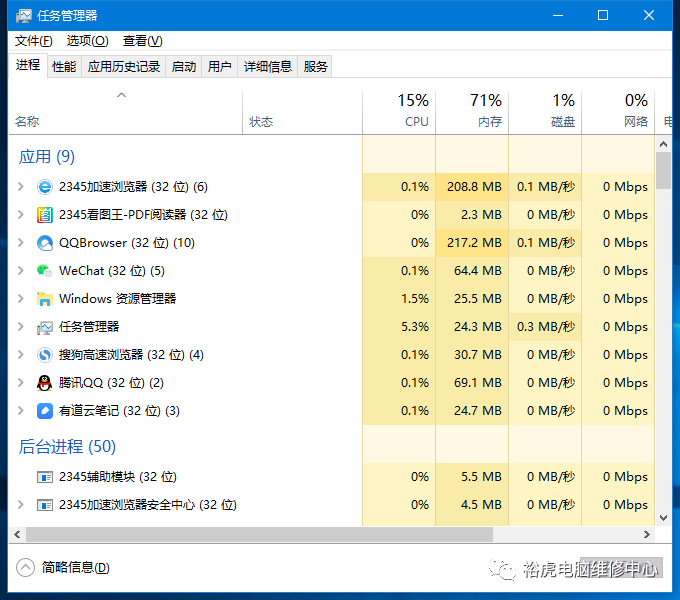
Task: Click the 2345看图王-PDF阅读器 icon
Action: tap(45, 215)
